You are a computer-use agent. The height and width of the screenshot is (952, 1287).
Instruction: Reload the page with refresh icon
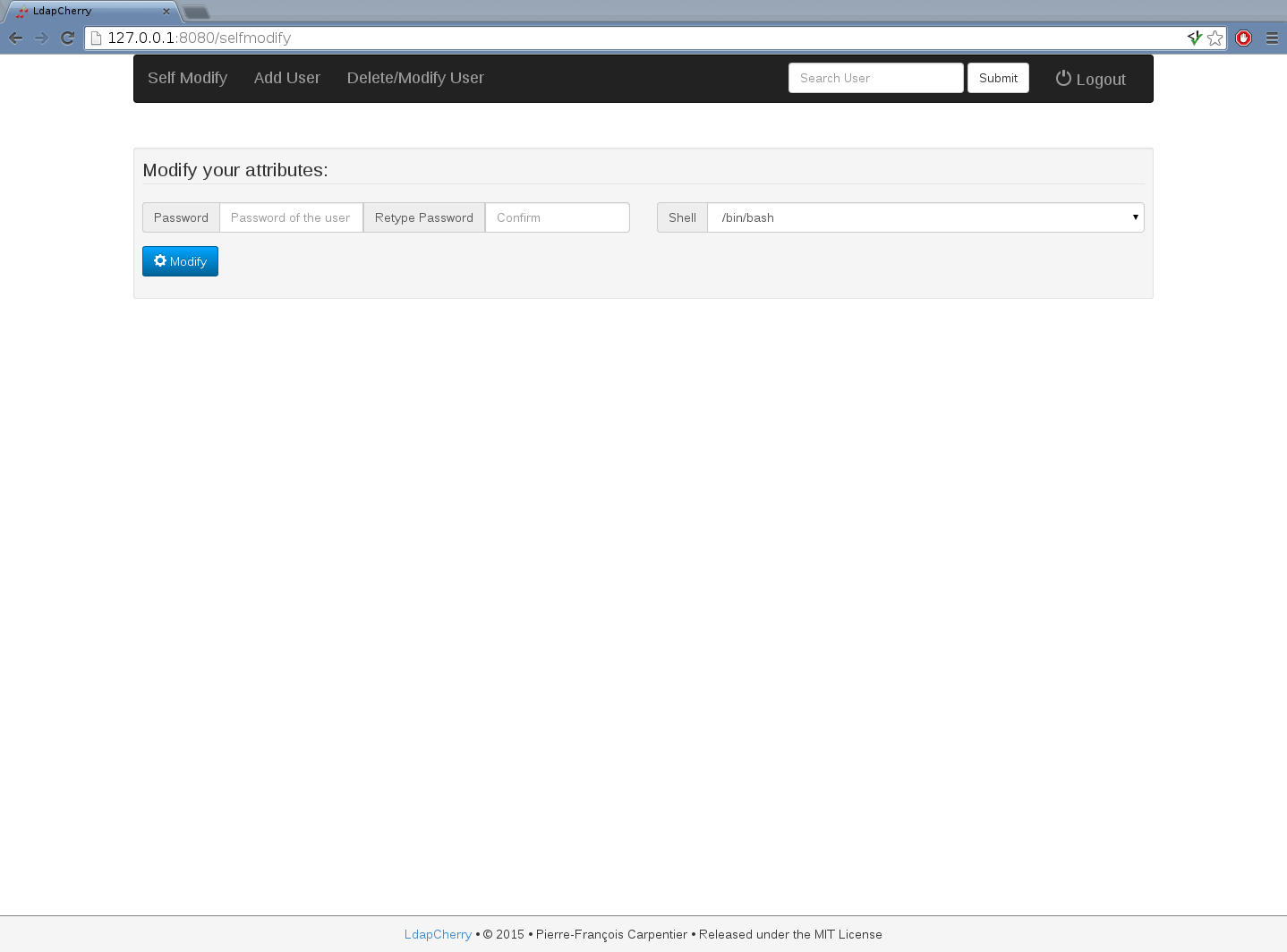67,38
